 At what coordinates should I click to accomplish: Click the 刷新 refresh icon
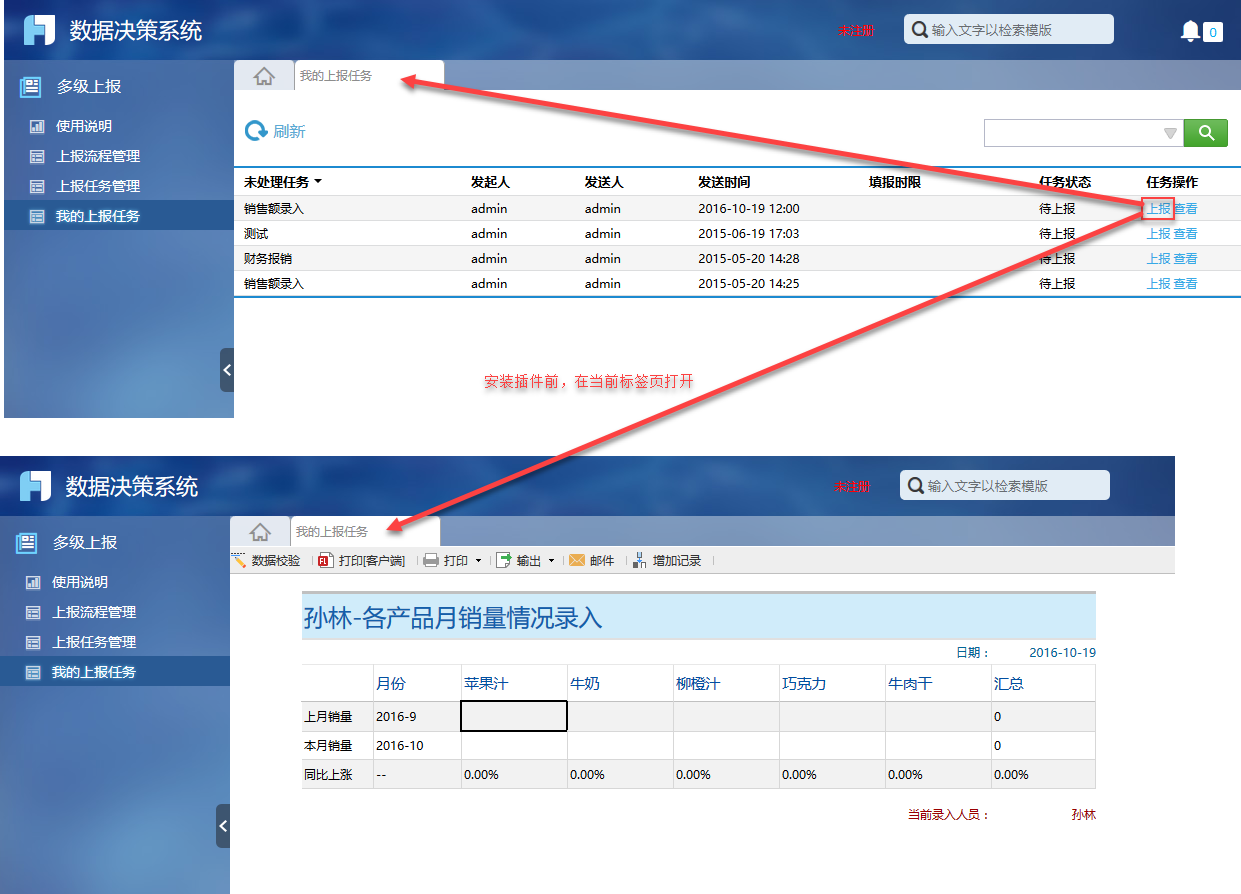tap(257, 131)
